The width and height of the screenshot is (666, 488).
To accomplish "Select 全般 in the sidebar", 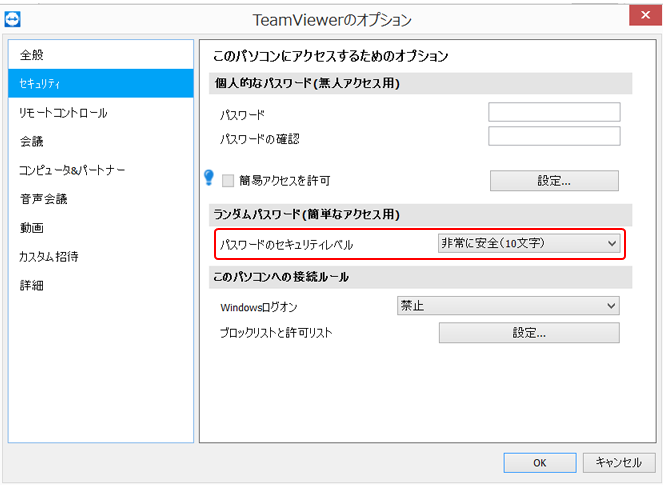I will pos(32,55).
